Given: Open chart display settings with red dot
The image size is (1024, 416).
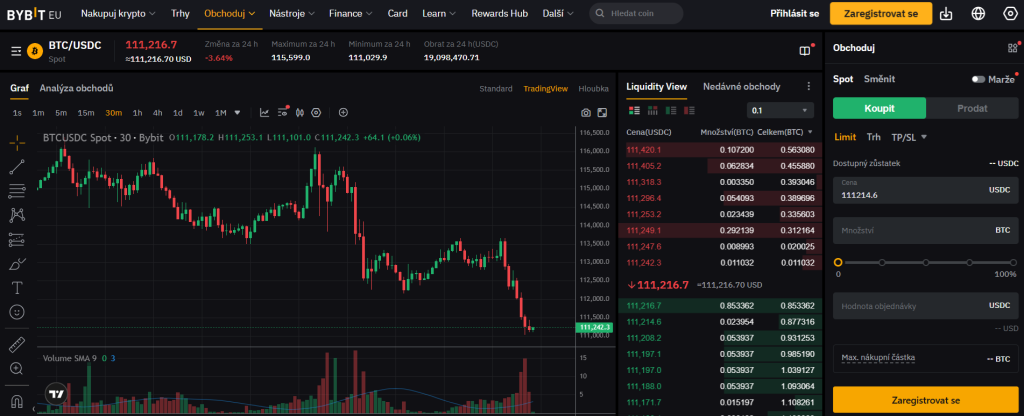Looking at the screenshot, I should [283, 112].
